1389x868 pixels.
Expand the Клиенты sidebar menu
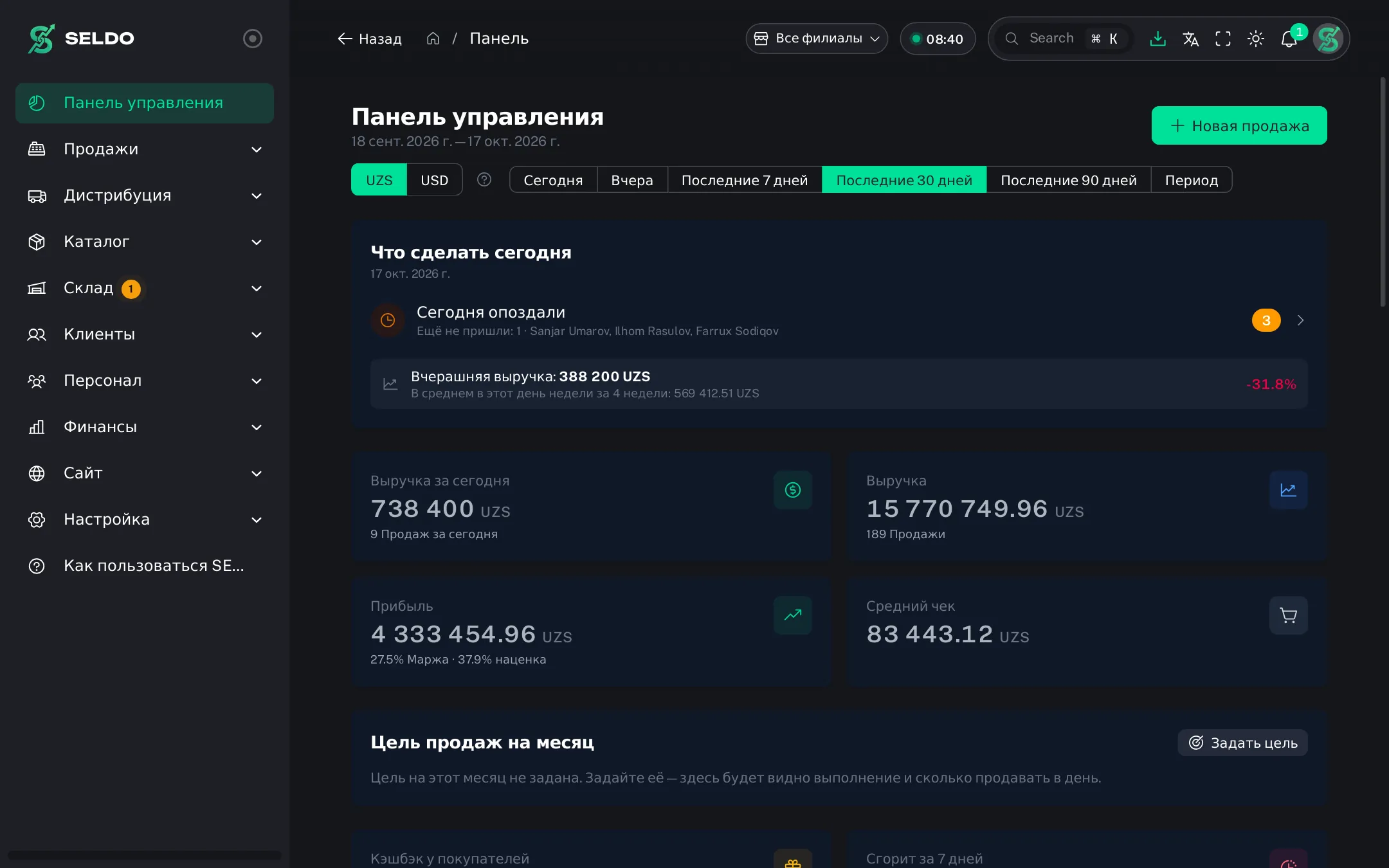click(x=145, y=334)
